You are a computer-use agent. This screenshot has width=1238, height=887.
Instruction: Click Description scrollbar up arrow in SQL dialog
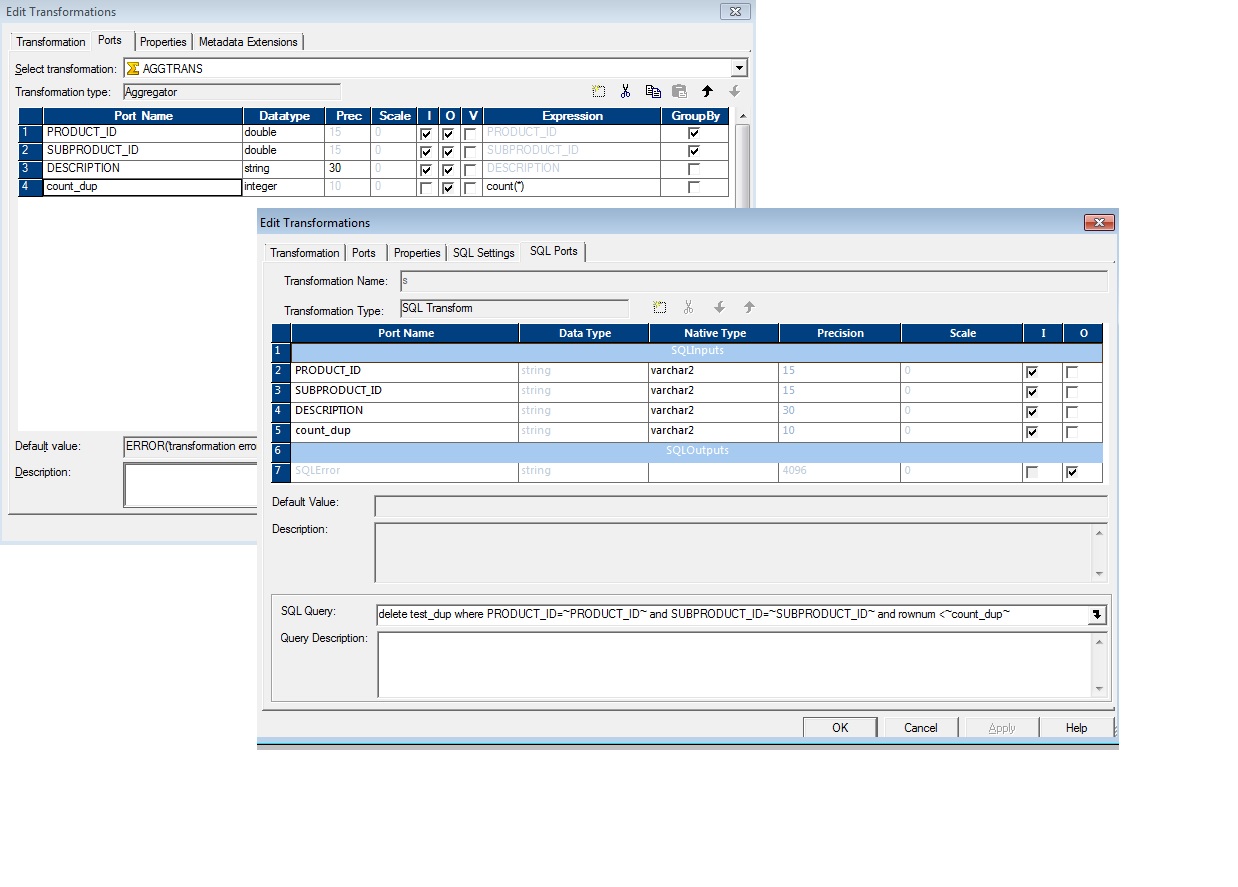point(1100,532)
